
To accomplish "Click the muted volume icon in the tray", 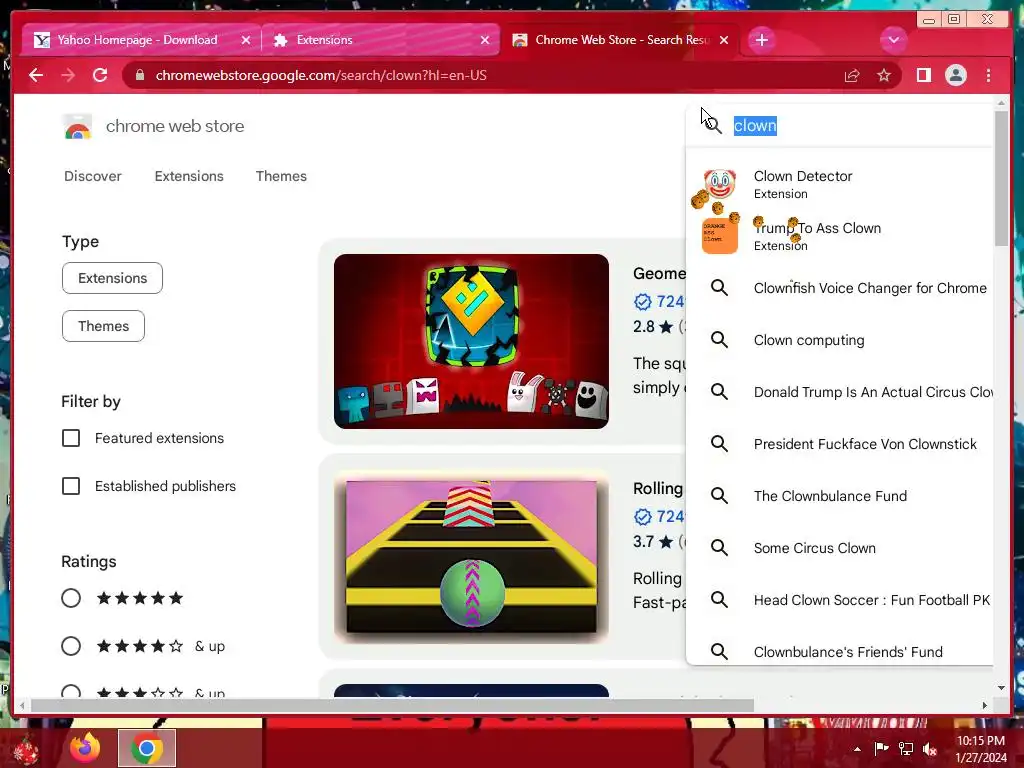I will (x=930, y=749).
